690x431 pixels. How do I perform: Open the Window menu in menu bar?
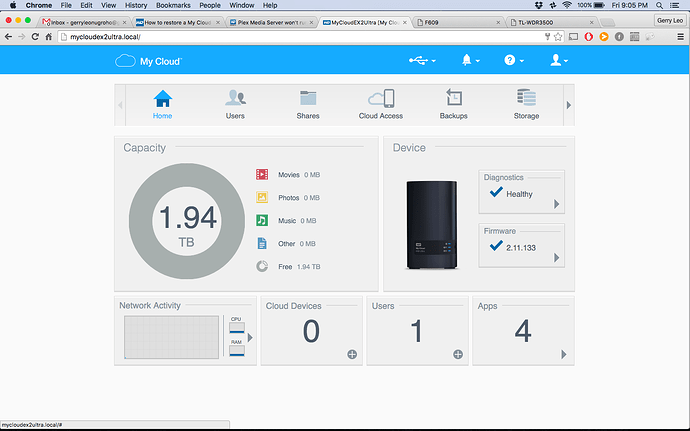tap(242, 5)
